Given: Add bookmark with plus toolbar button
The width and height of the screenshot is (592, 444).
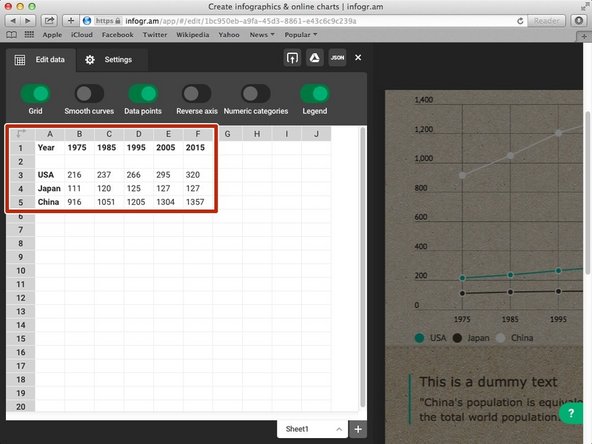Looking at the screenshot, I should (71, 21).
